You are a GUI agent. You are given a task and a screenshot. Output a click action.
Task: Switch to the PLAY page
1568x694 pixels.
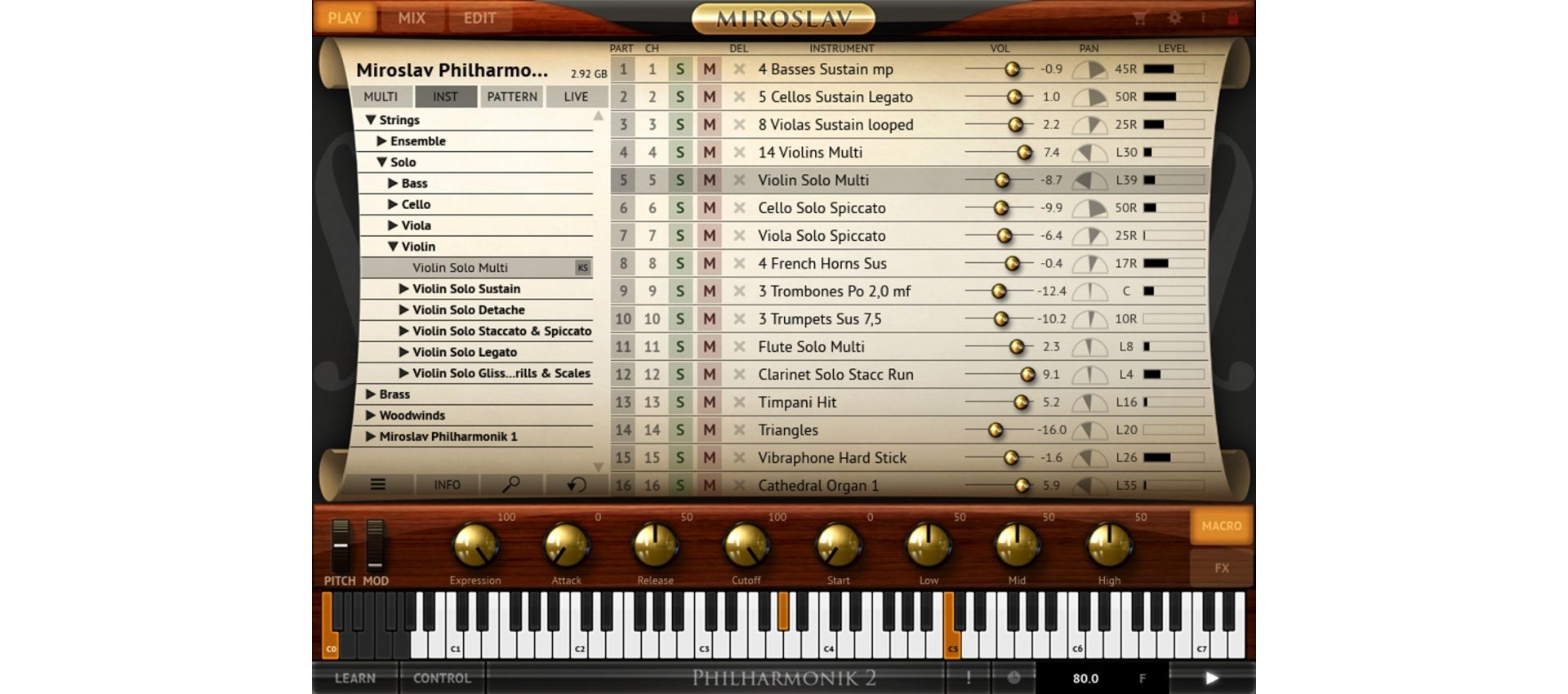coord(344,18)
